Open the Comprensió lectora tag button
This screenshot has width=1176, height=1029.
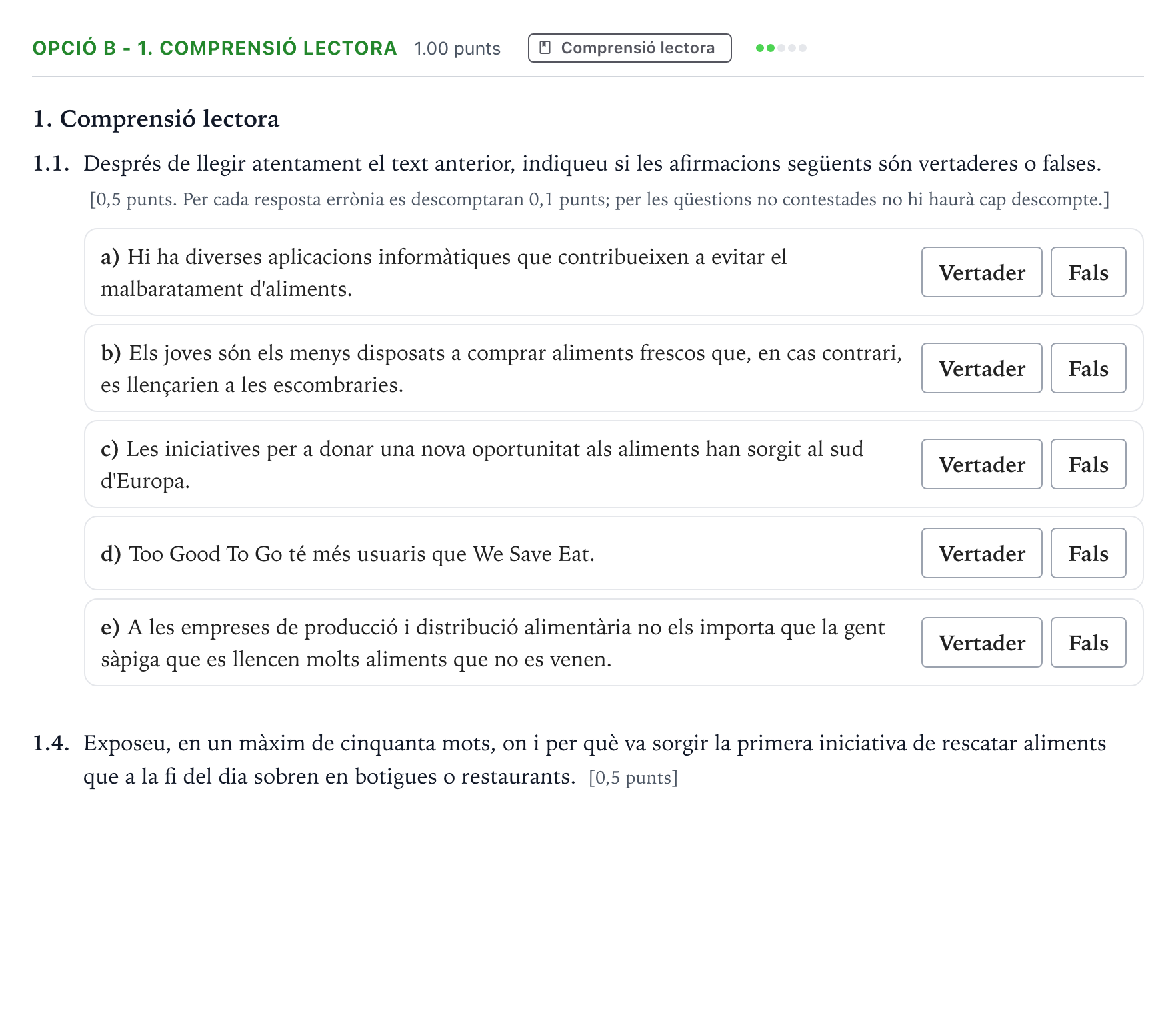(x=629, y=48)
